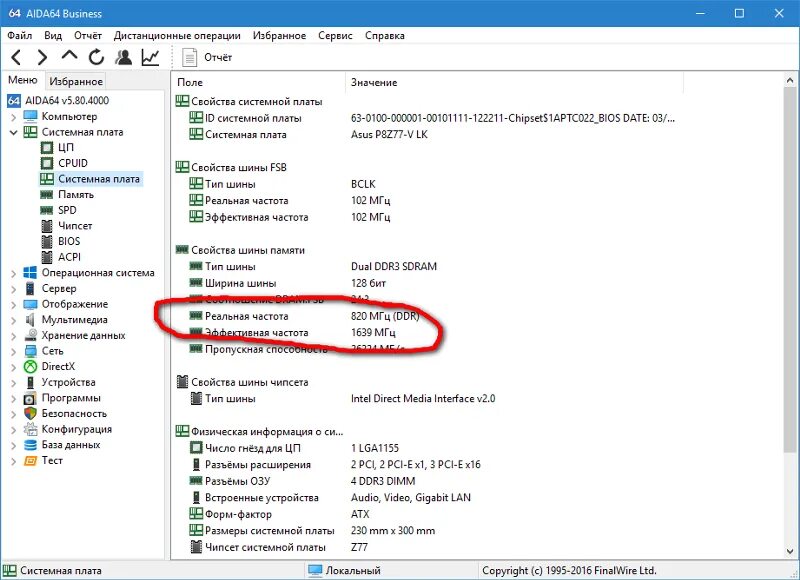Click the database icon beside База данных
This screenshot has width=800, height=580.
pos(30,445)
